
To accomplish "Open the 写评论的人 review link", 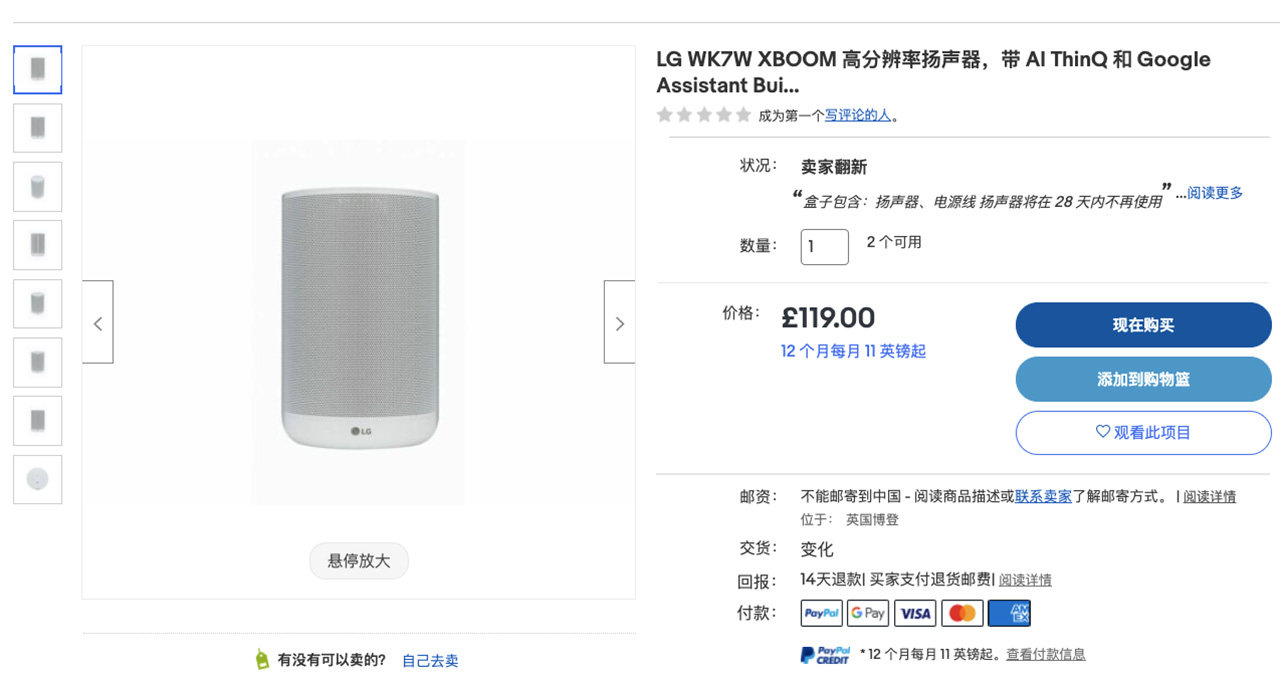I will pos(857,115).
